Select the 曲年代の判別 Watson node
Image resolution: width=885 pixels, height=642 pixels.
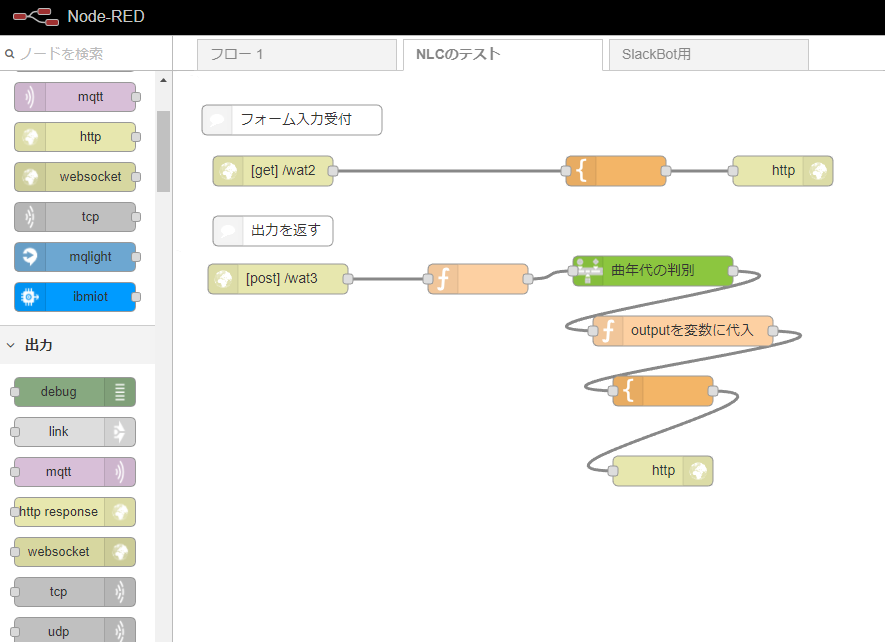653,271
